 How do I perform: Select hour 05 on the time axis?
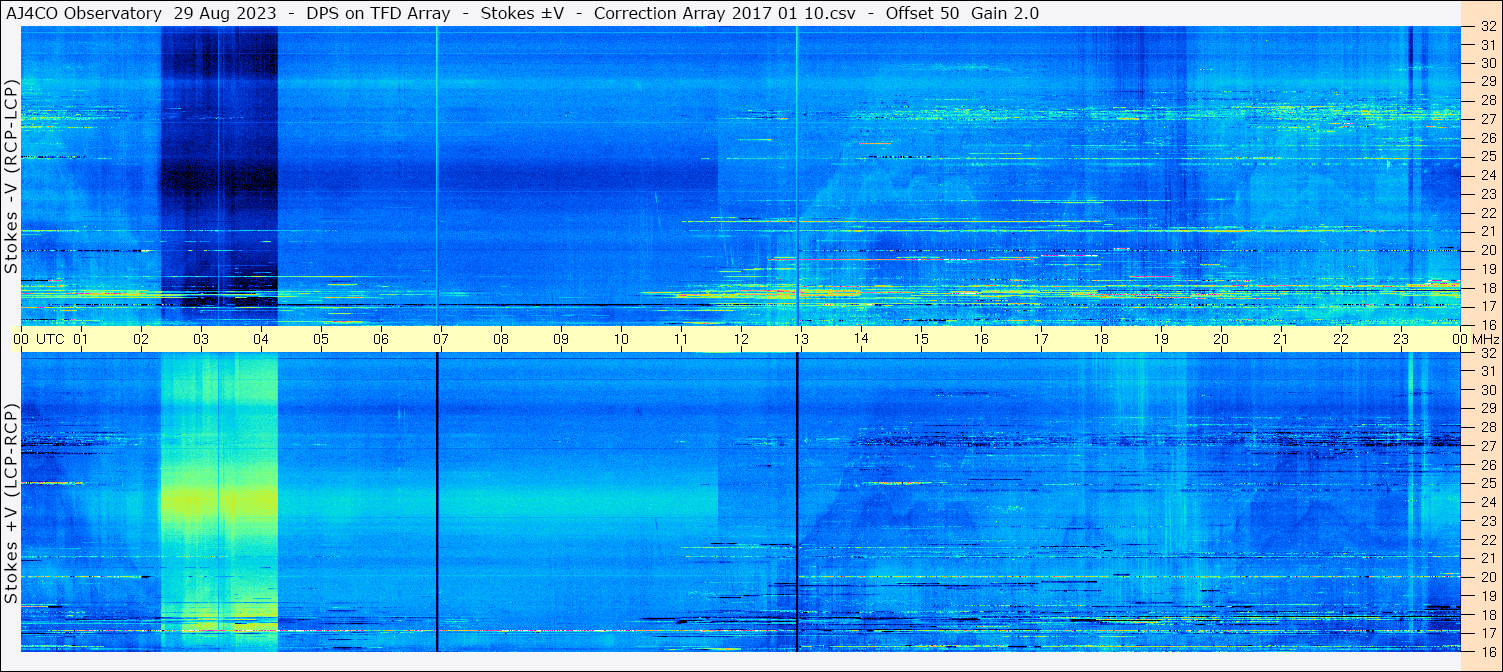(321, 339)
